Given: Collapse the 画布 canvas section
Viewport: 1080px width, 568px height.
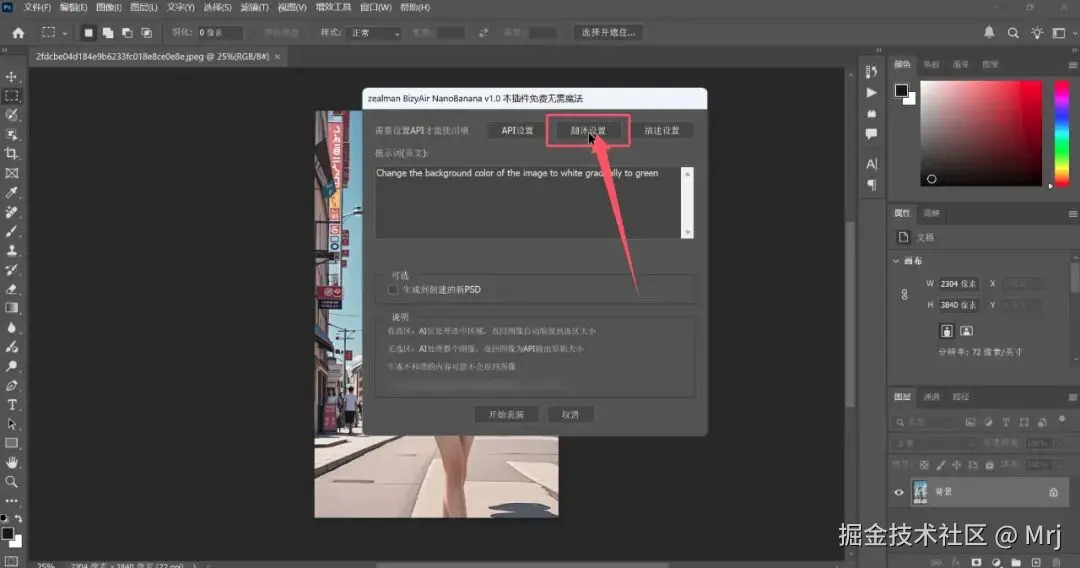Looking at the screenshot, I should 896,261.
